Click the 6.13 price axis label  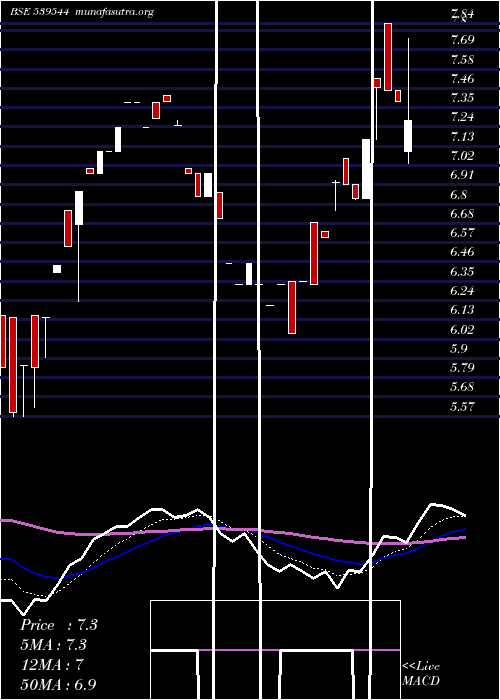click(462, 310)
